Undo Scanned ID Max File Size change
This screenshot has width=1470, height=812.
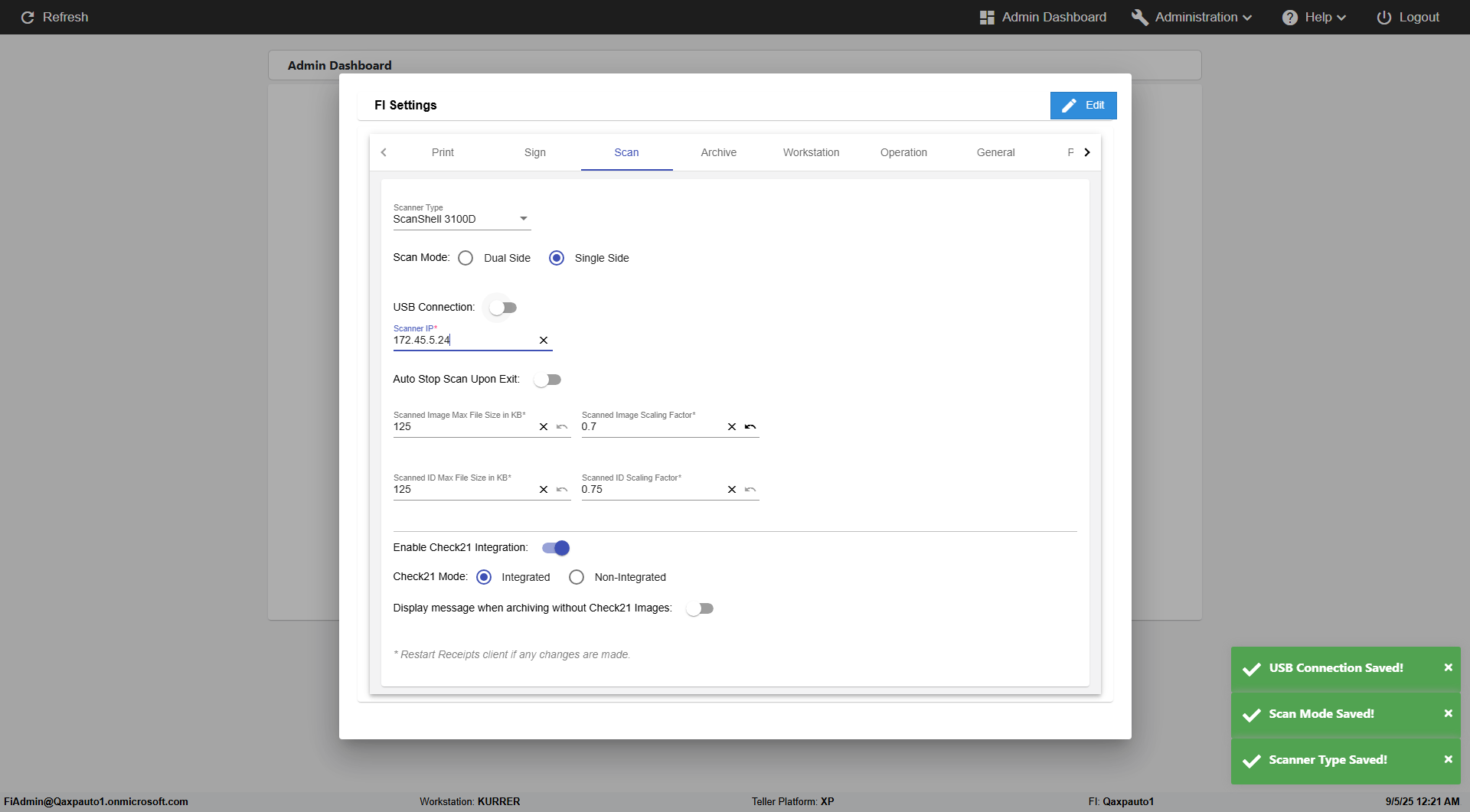(562, 489)
